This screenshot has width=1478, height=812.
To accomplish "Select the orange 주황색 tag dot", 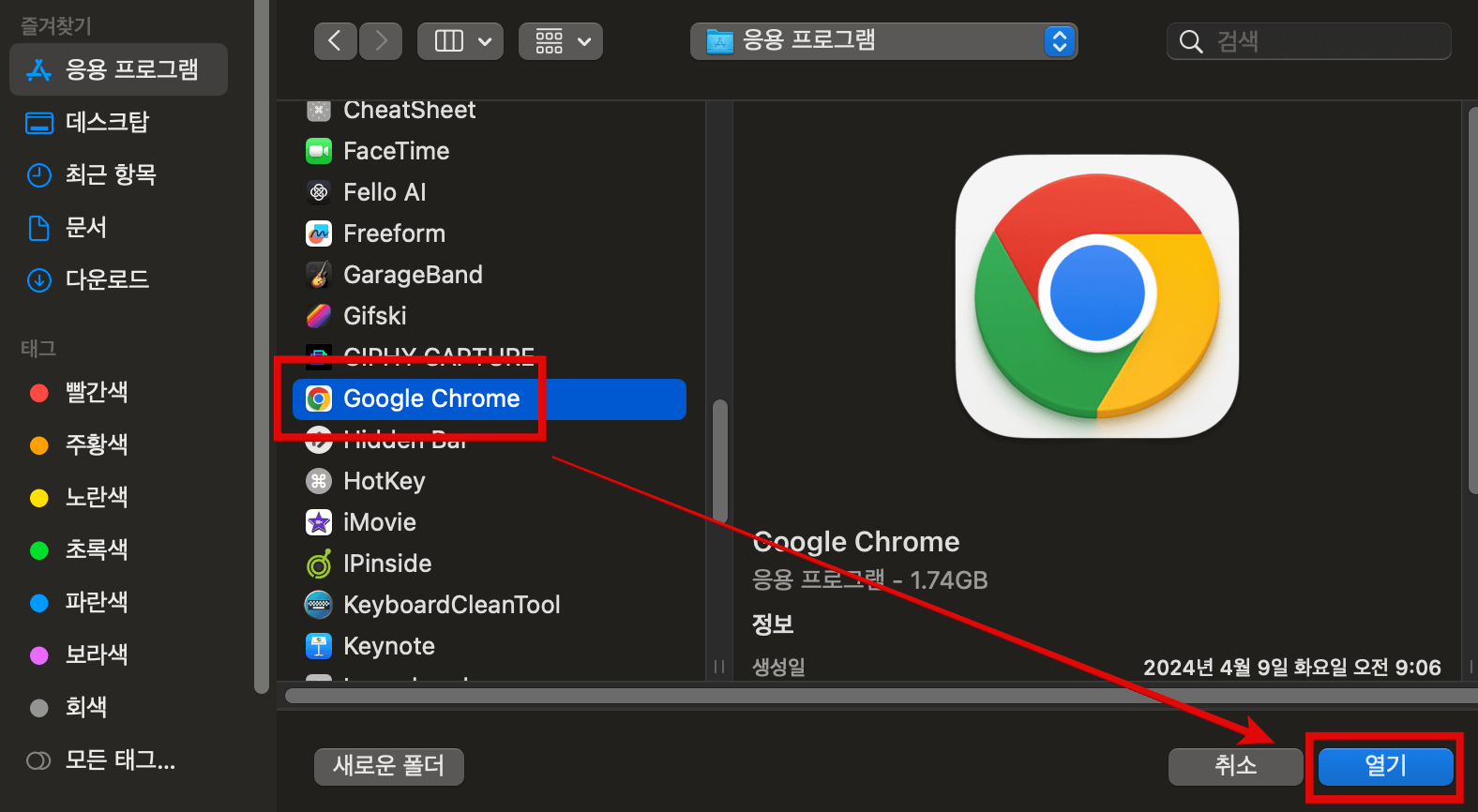I will [39, 445].
